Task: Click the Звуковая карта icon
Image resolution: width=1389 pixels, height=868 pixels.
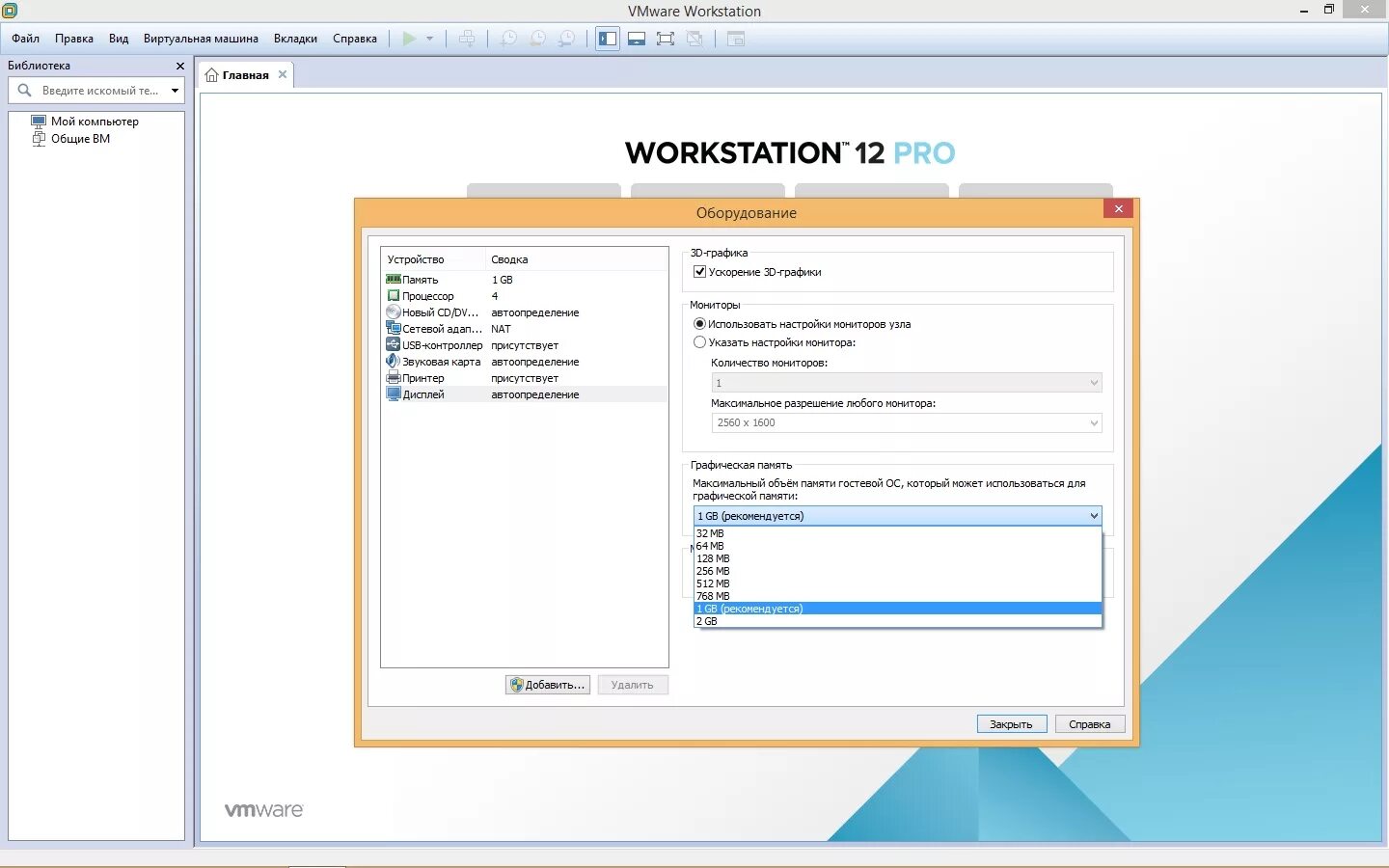Action: [x=393, y=361]
